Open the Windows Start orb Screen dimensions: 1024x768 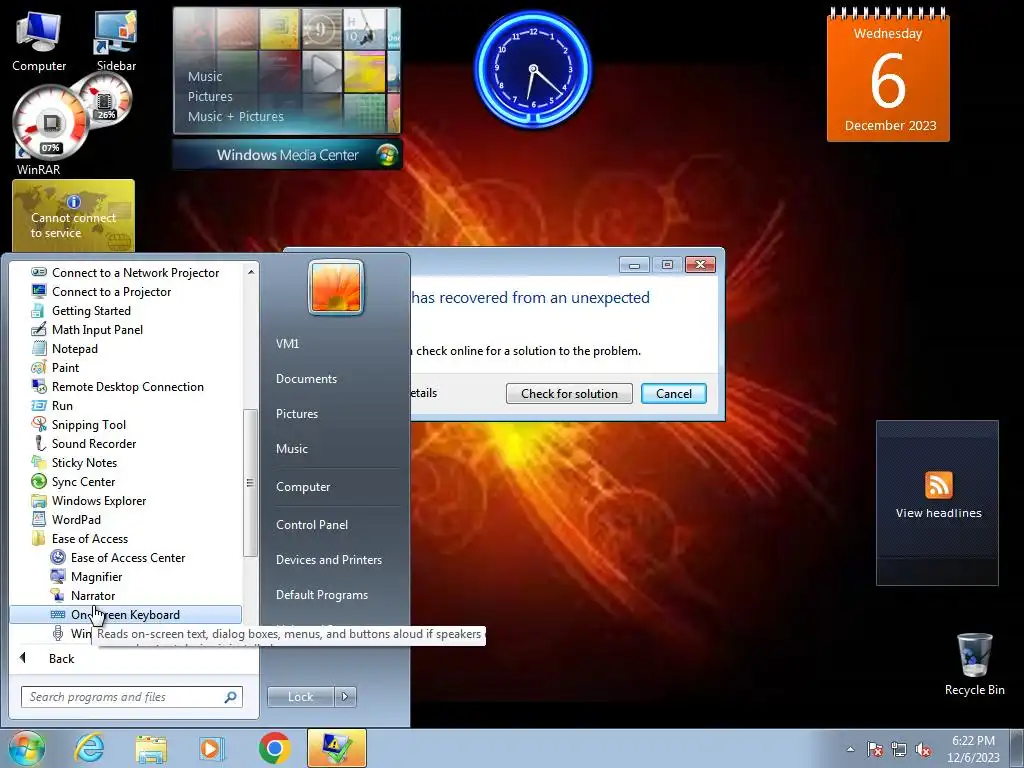(x=26, y=748)
